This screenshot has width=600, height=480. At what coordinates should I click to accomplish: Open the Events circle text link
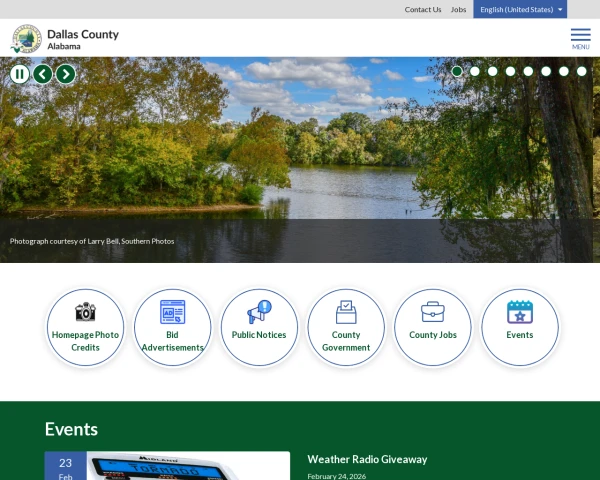pos(520,335)
